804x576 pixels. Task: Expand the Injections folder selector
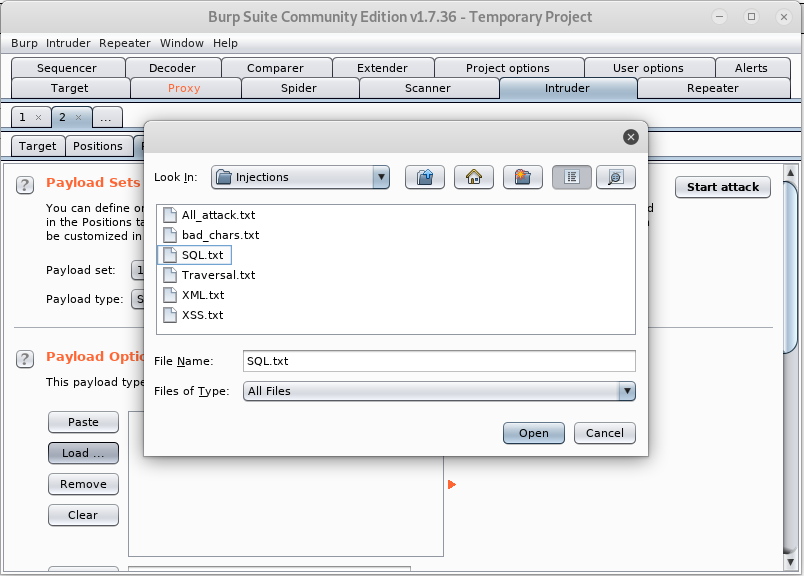click(x=383, y=175)
